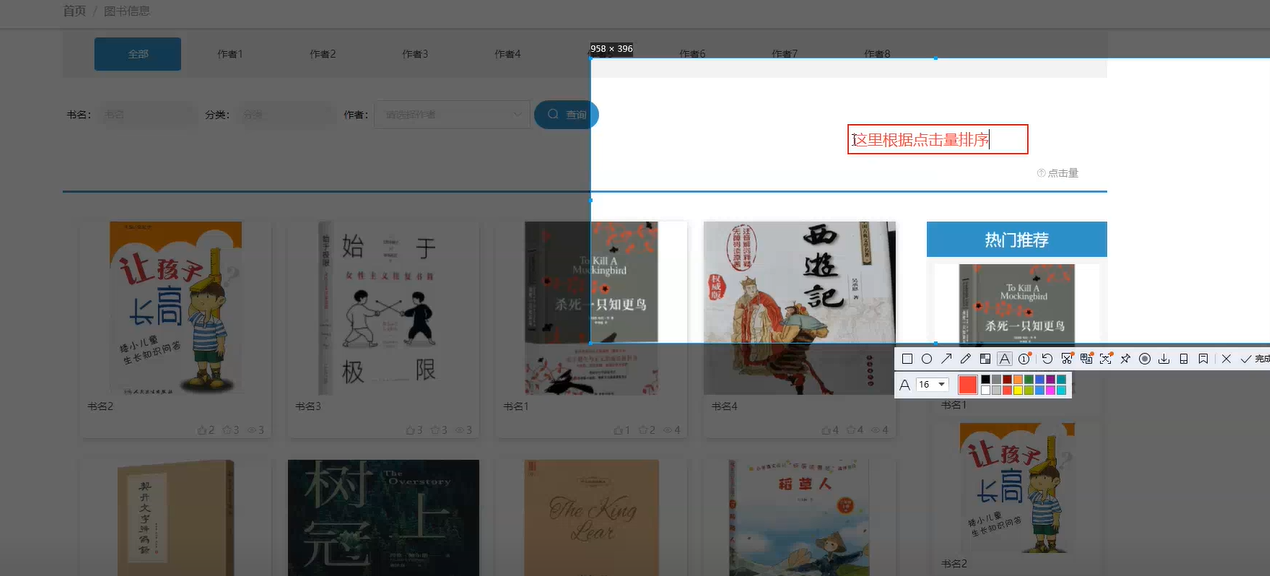Click the scissors long-screenshot icon
This screenshot has height=576, width=1270.
tap(1067, 359)
